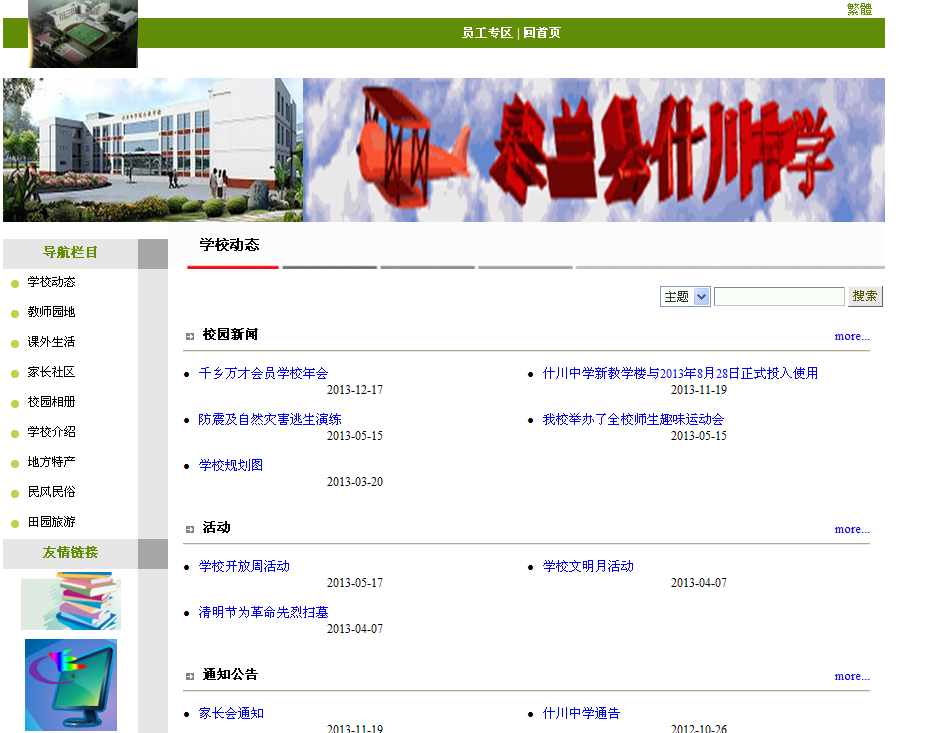935x733 pixels.
Task: Open the 千乡万才会员学校年会 news article
Action: 263,373
